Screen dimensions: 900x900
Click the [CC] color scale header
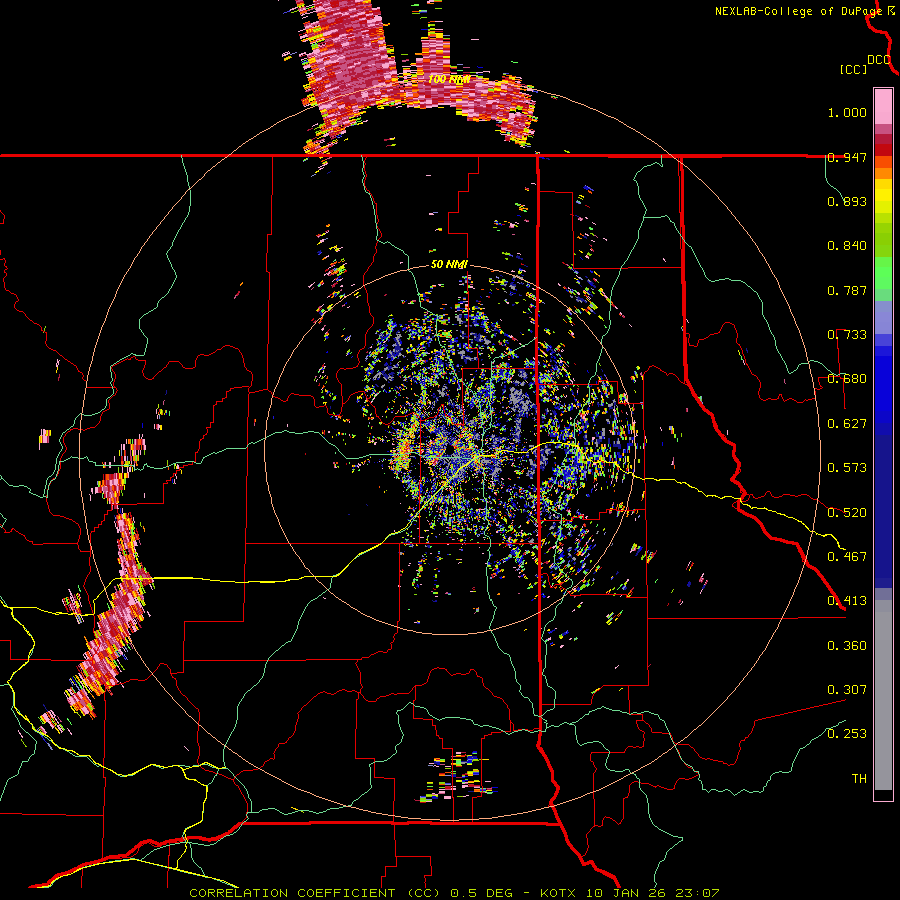(853, 69)
